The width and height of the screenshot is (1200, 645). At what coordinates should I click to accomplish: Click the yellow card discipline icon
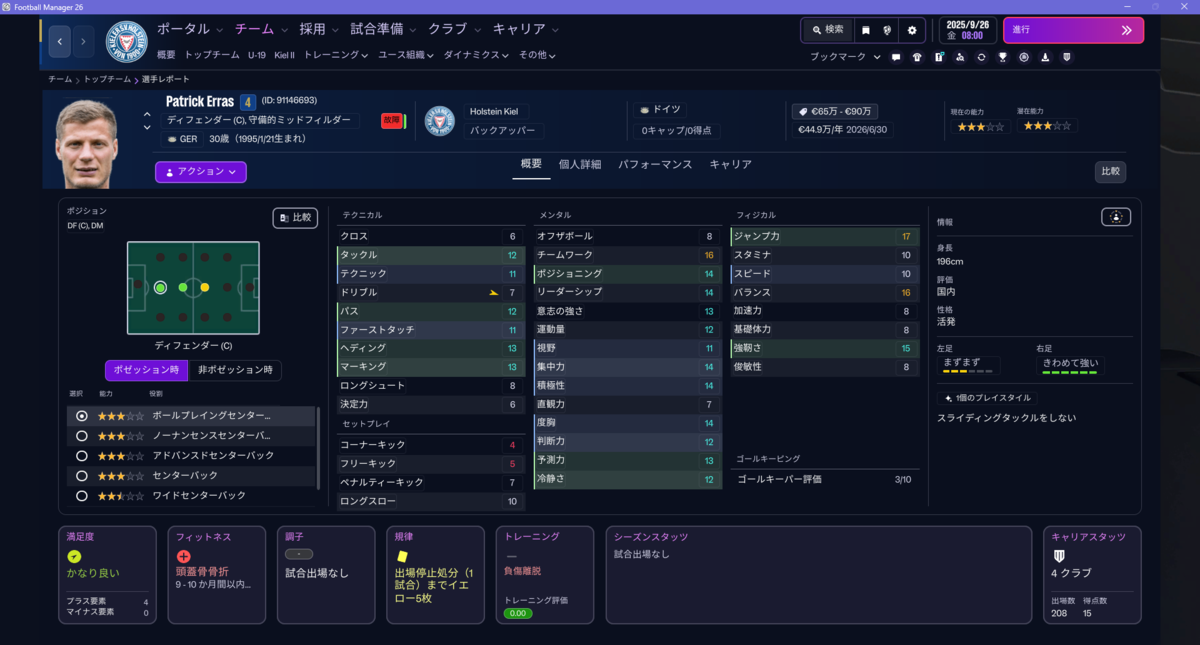point(402,556)
